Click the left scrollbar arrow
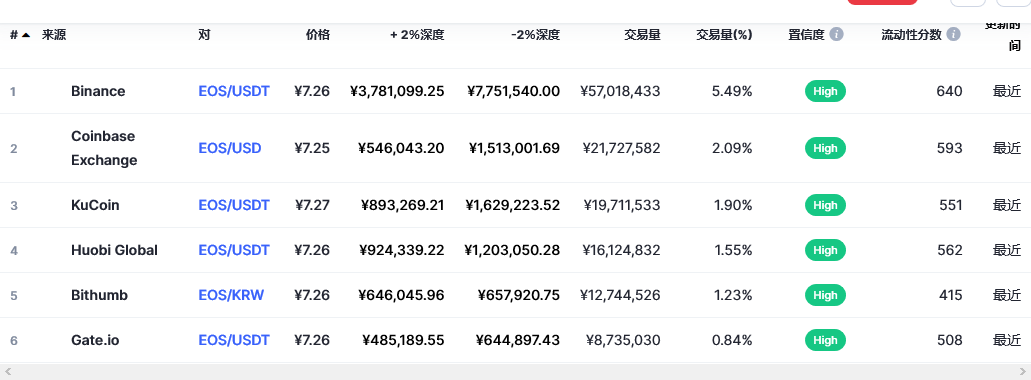Viewport: 1031px width, 380px height. pyautogui.click(x=8, y=371)
